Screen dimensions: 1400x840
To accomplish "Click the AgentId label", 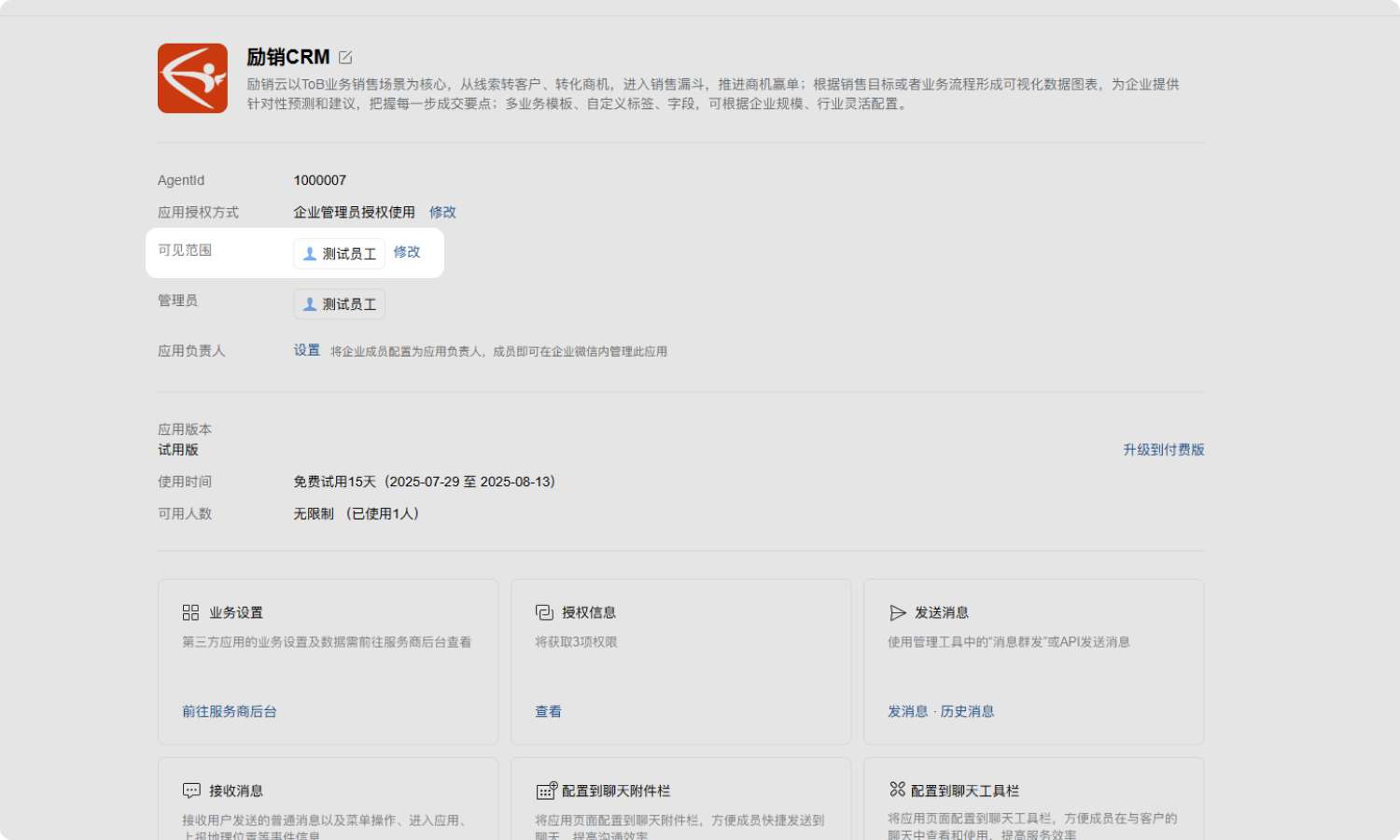I will pos(181,180).
